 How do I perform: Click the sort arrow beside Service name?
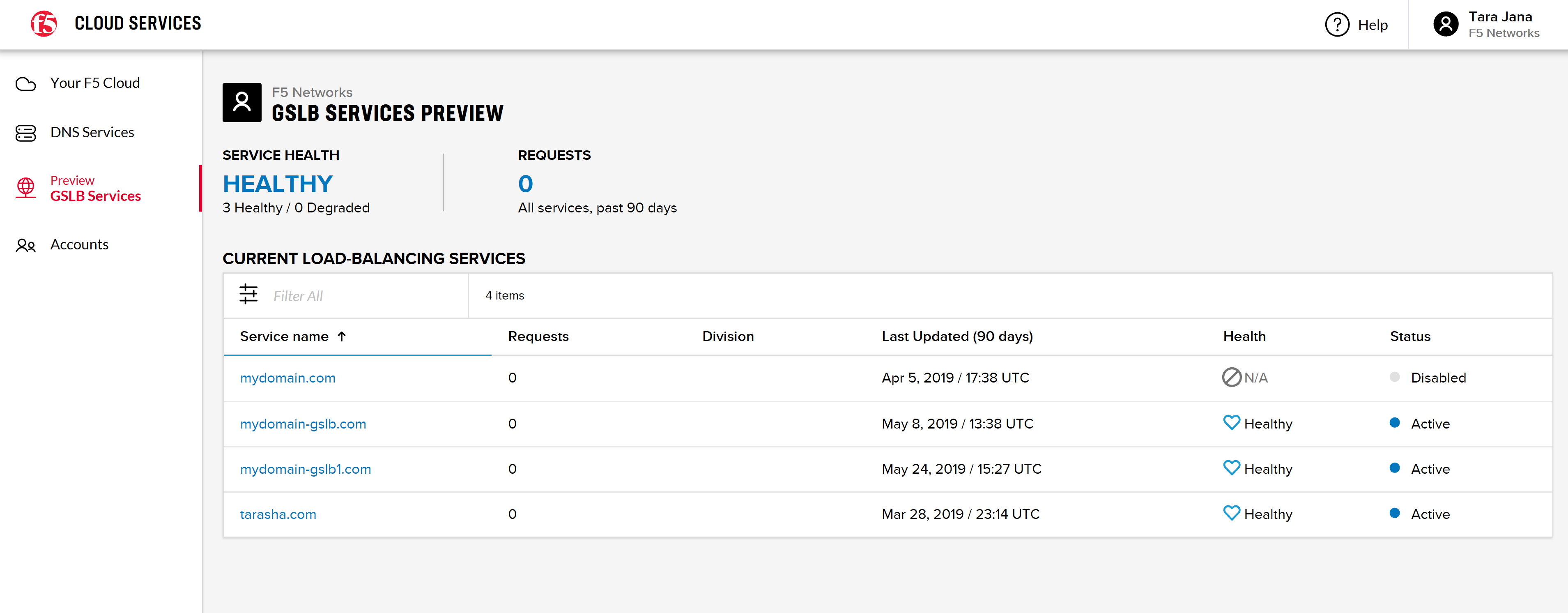(x=342, y=336)
